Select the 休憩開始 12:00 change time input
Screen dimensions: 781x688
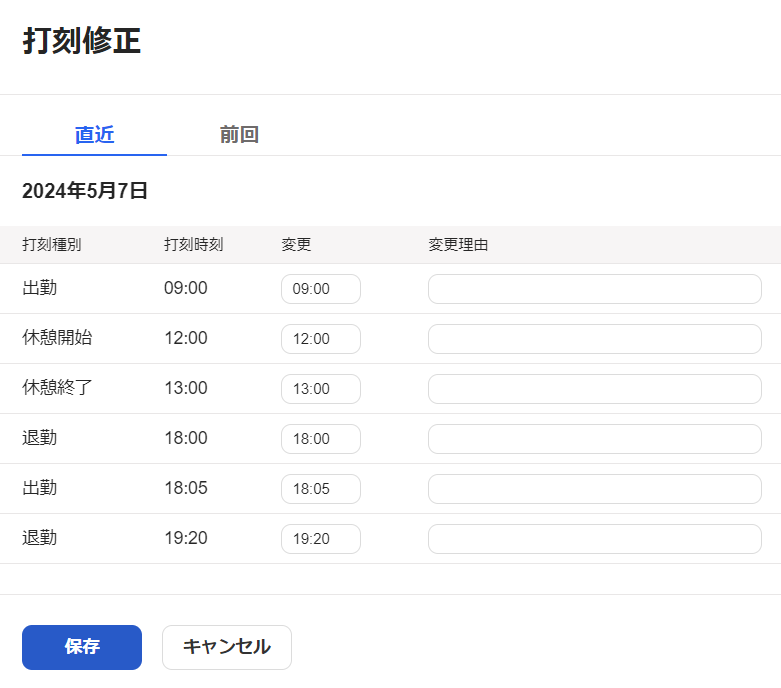coord(320,339)
